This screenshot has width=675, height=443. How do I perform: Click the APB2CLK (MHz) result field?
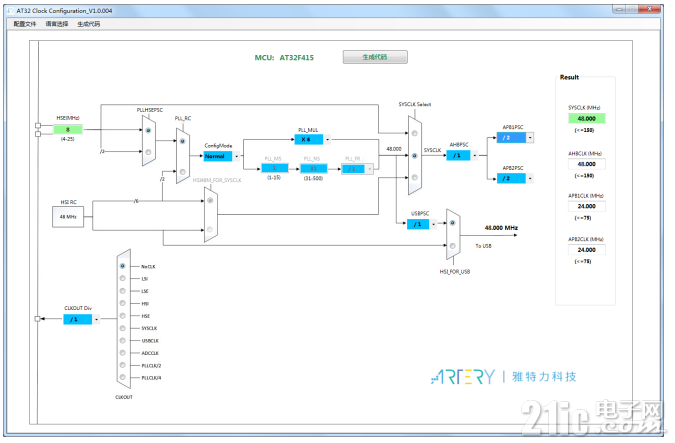pos(586,250)
